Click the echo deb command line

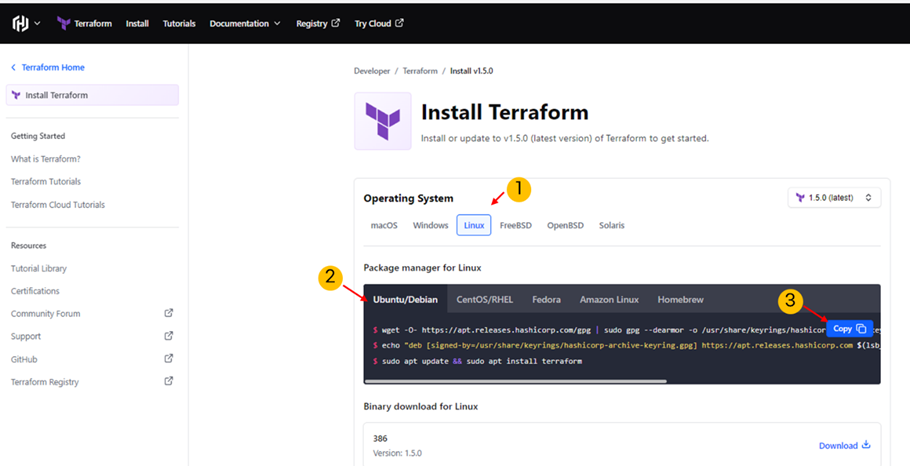[626, 345]
